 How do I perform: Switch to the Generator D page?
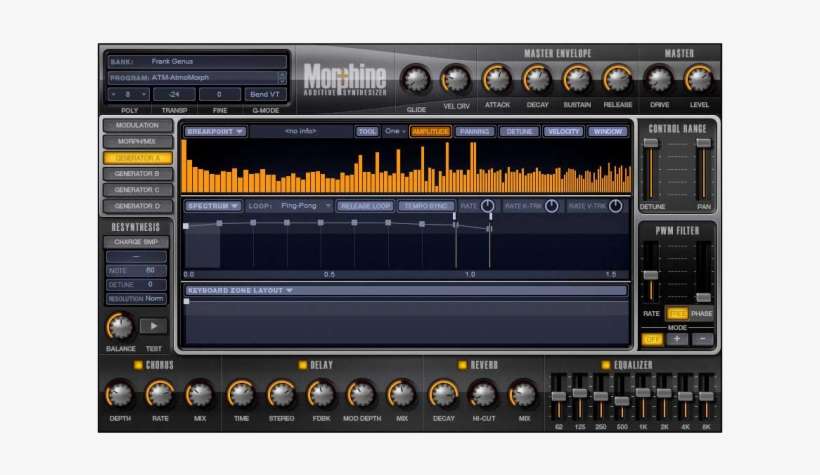tap(138, 206)
